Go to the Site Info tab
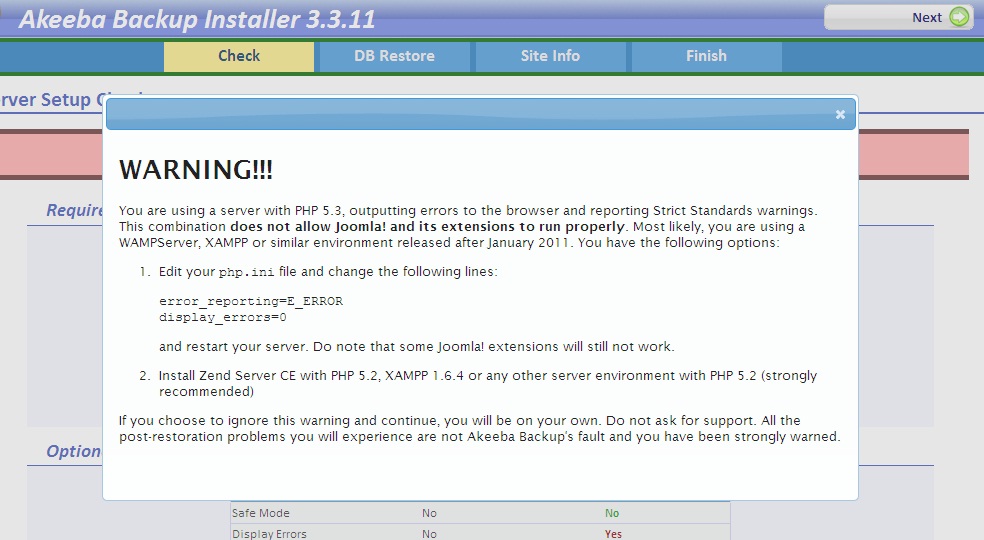 pos(550,57)
